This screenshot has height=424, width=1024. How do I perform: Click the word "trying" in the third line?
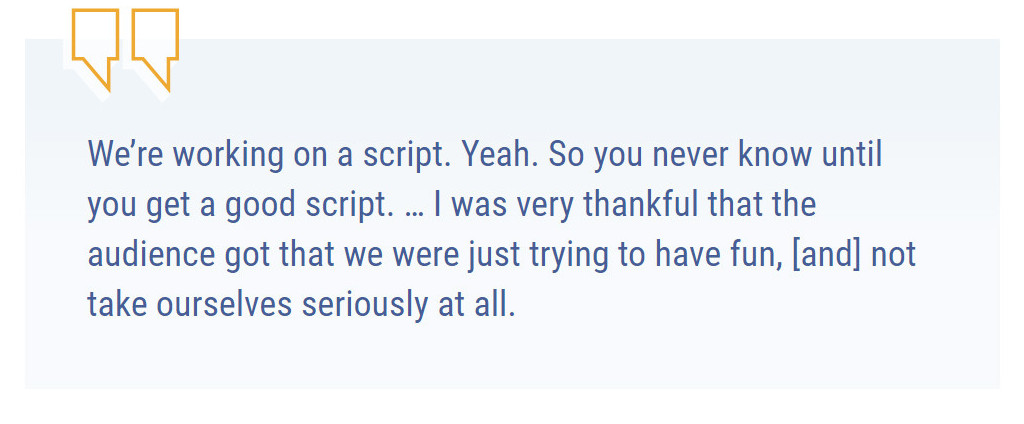coord(566,254)
